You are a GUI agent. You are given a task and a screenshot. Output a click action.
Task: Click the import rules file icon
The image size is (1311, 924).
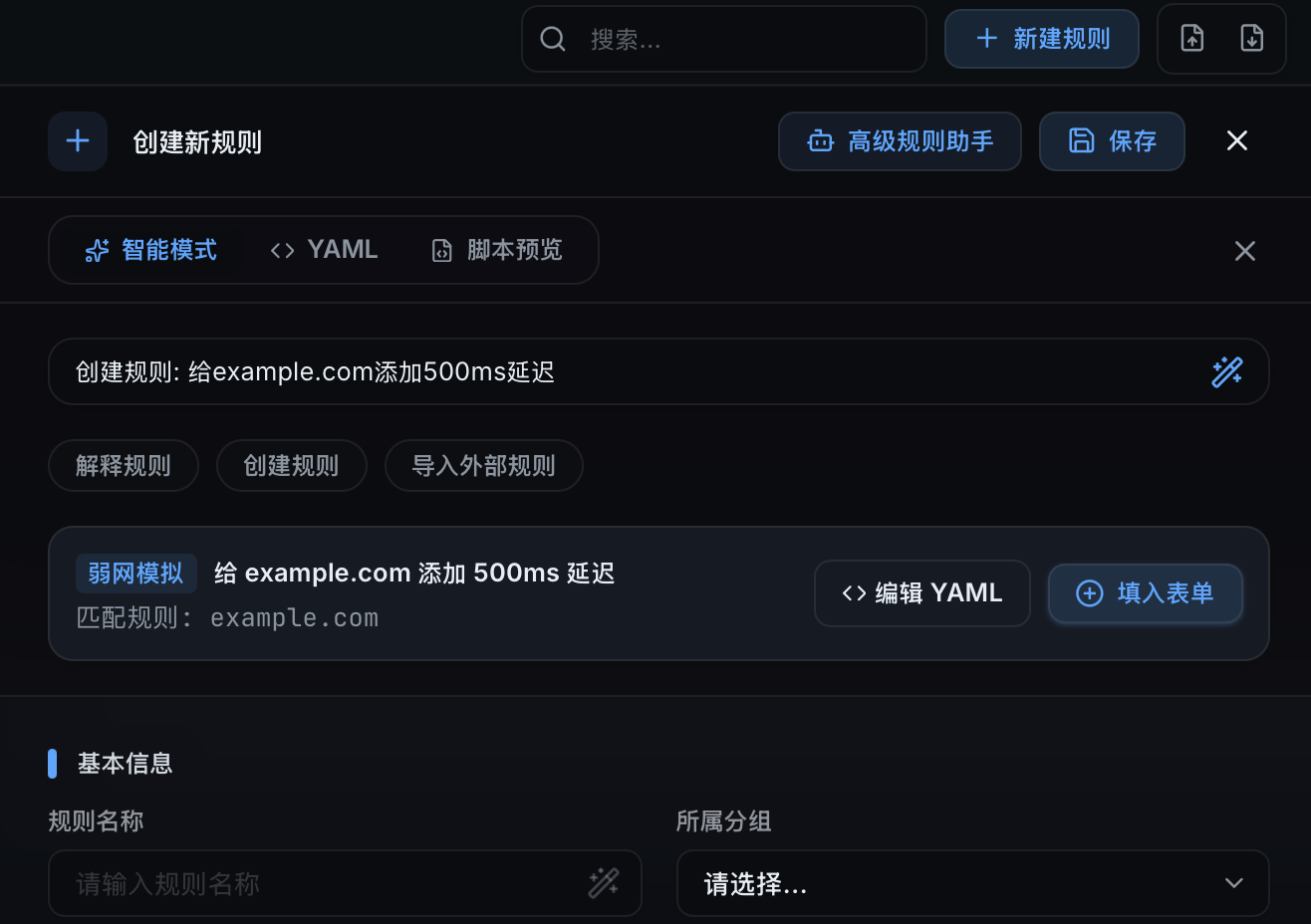1191,38
